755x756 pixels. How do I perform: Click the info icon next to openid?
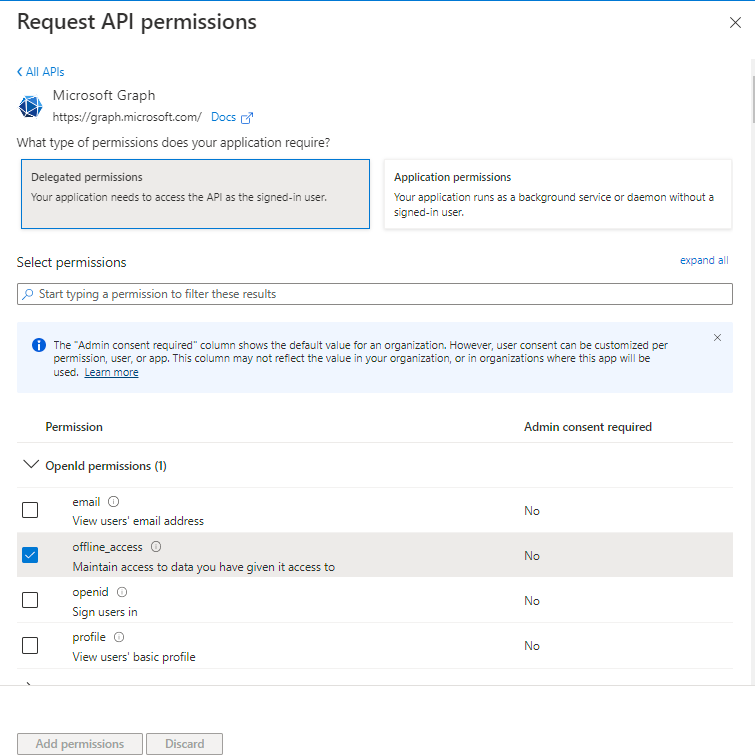click(122, 592)
